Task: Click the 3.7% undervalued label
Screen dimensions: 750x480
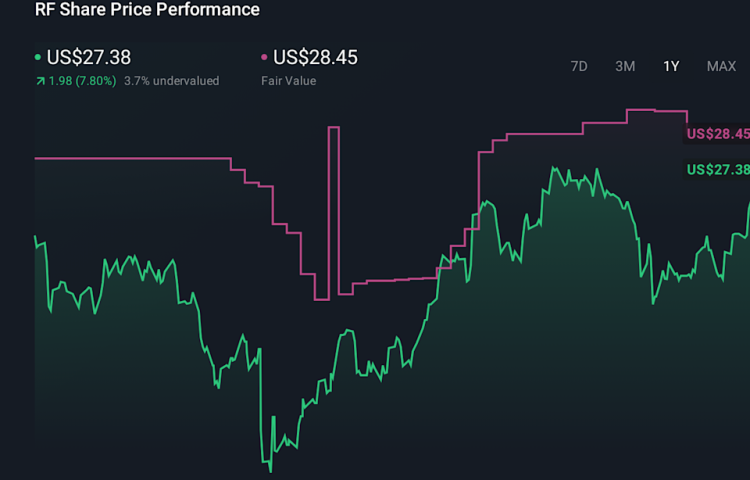Action: click(171, 81)
